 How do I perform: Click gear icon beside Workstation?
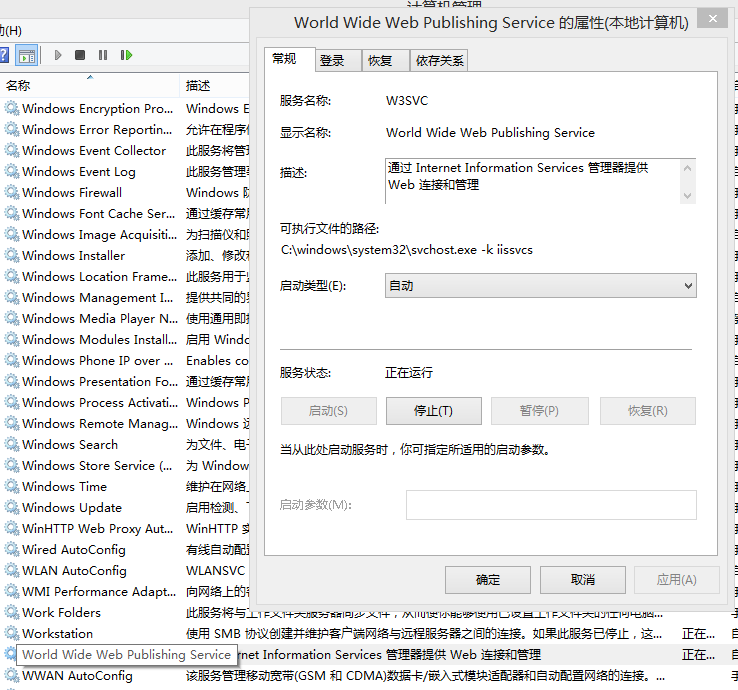tap(12, 633)
